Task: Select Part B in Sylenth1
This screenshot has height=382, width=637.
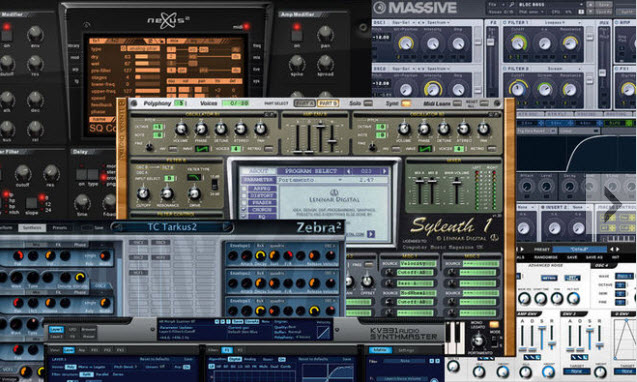Action: click(327, 103)
